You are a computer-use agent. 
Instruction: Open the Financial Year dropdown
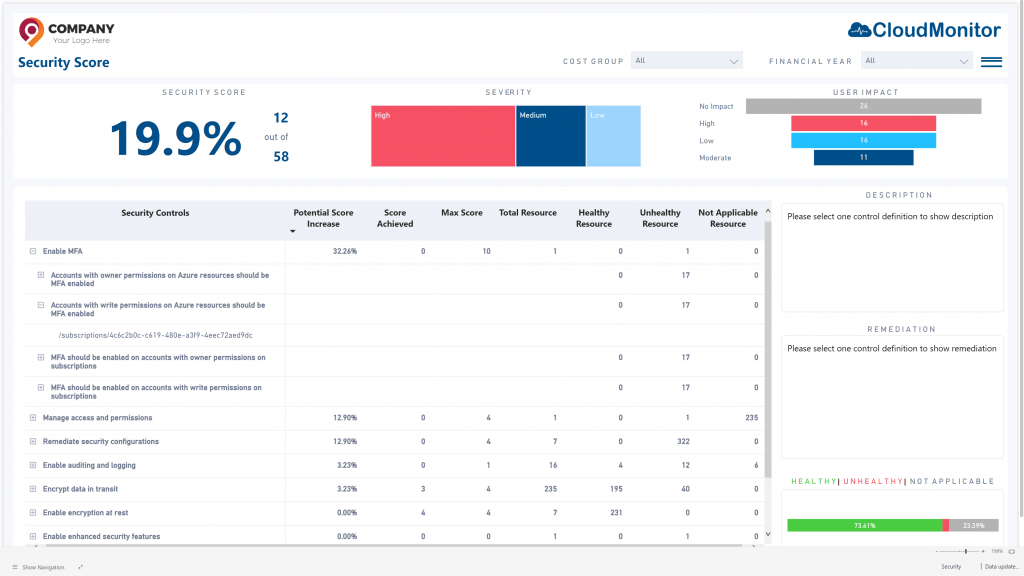tap(917, 61)
